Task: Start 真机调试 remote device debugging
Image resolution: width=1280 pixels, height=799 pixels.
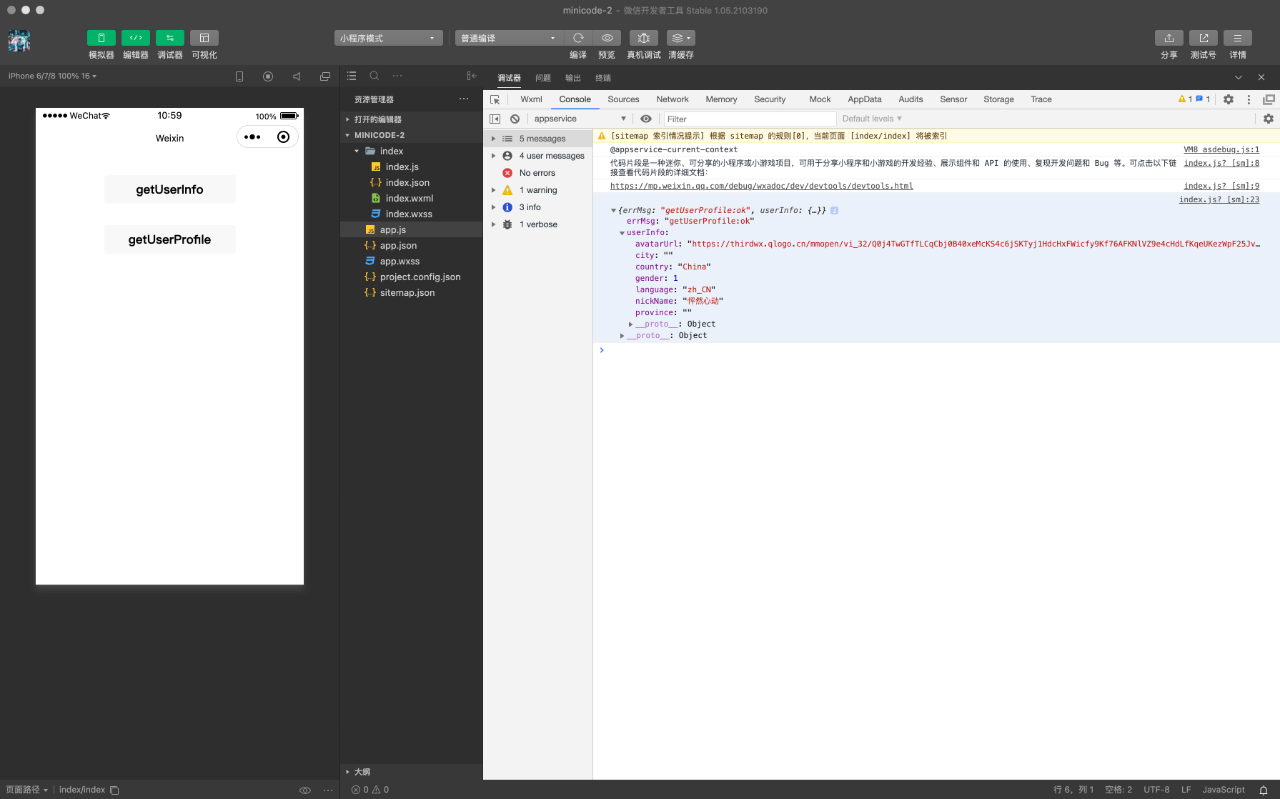Action: click(x=643, y=38)
